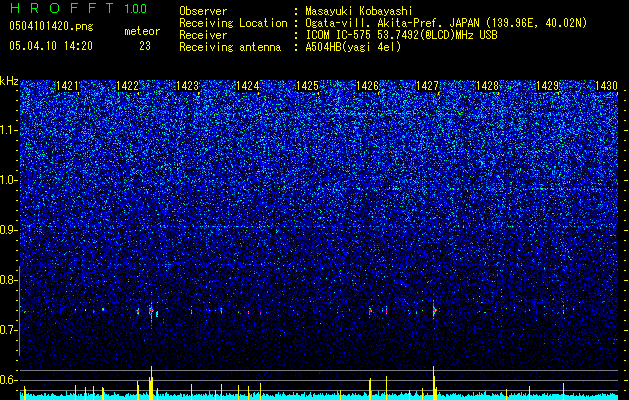Click observer name Masayuki Kobayashi
Viewport: 629px width, 400px height.
point(359,11)
